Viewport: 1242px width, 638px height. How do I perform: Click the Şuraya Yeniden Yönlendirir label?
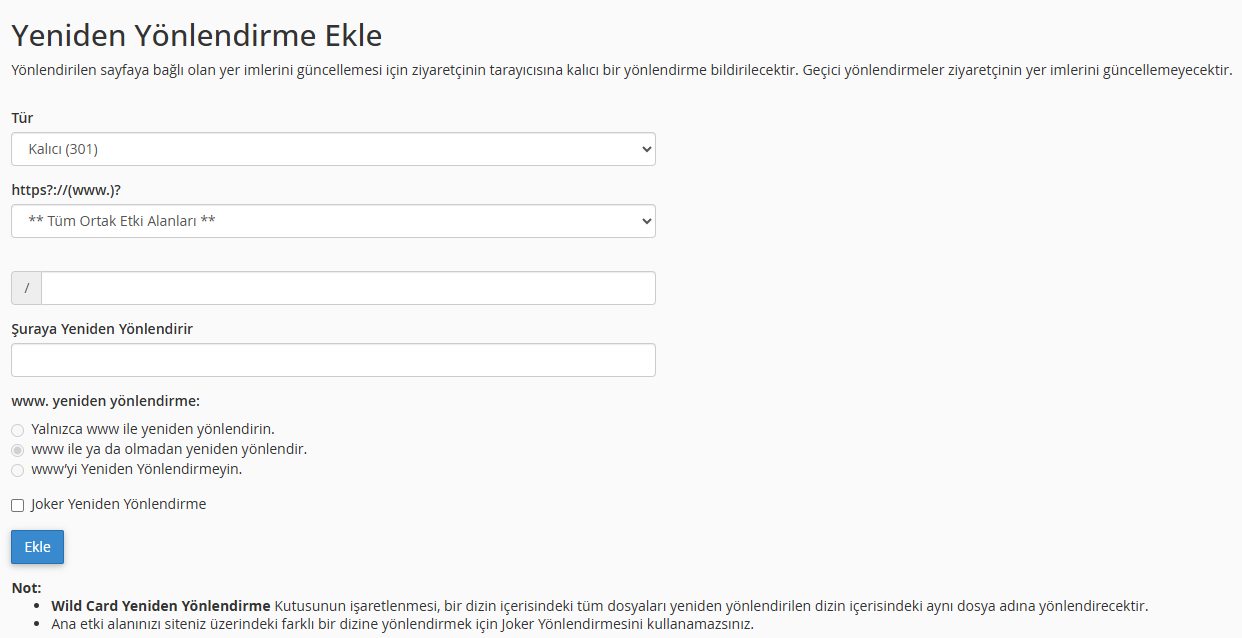[102, 328]
